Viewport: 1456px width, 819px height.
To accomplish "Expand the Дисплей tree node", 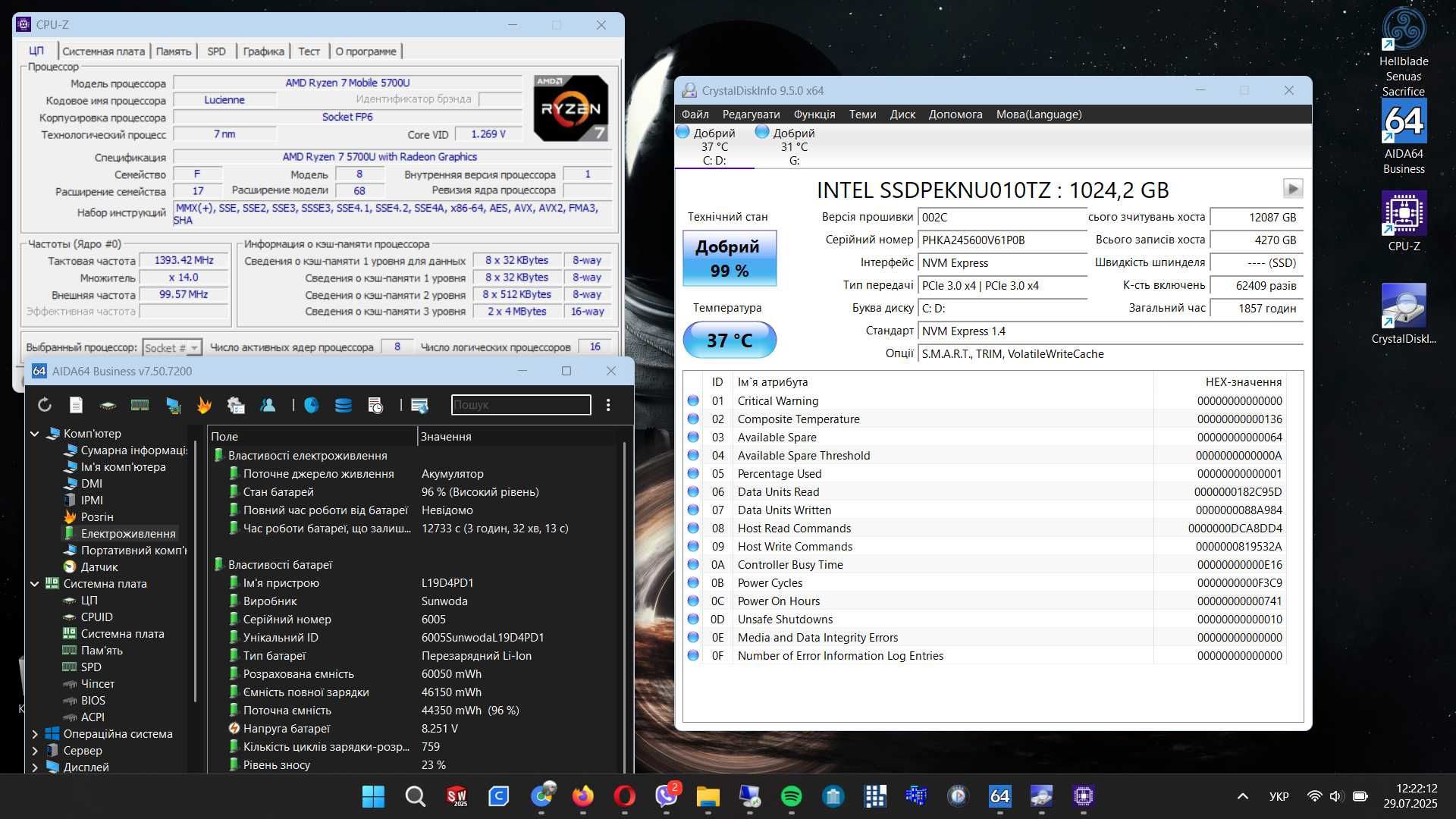I will coord(34,767).
